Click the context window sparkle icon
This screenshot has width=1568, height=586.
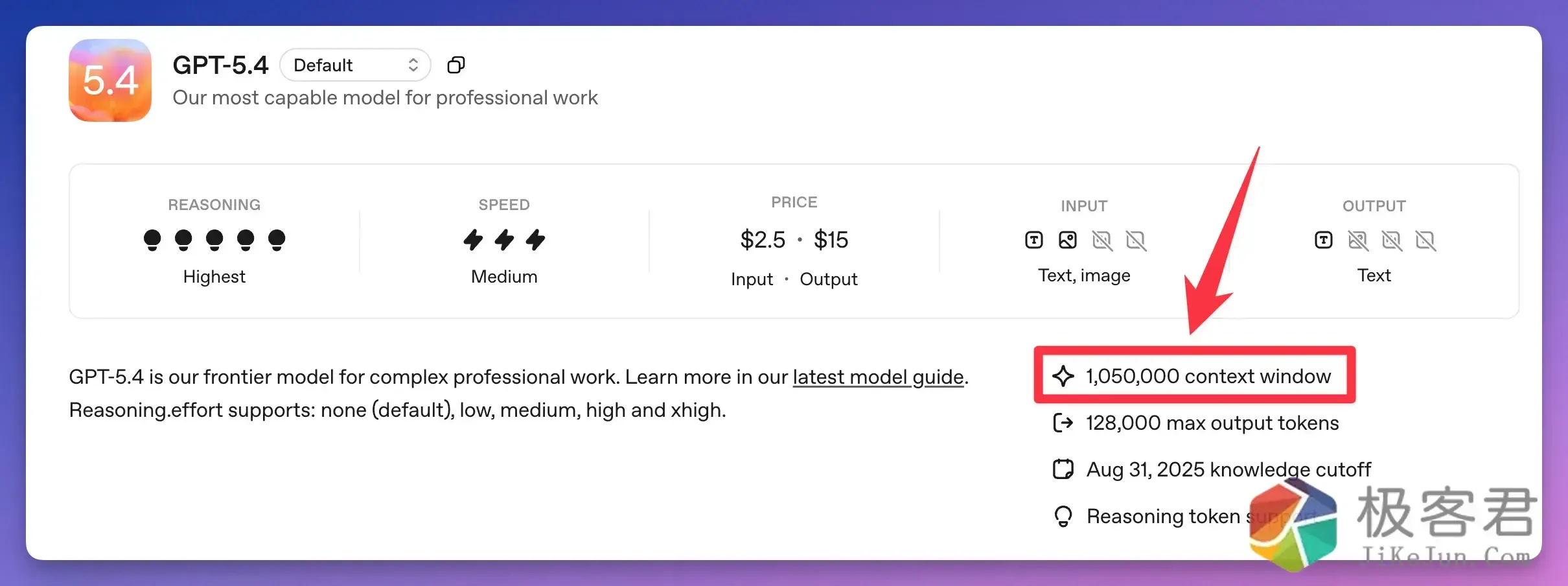coord(1063,376)
